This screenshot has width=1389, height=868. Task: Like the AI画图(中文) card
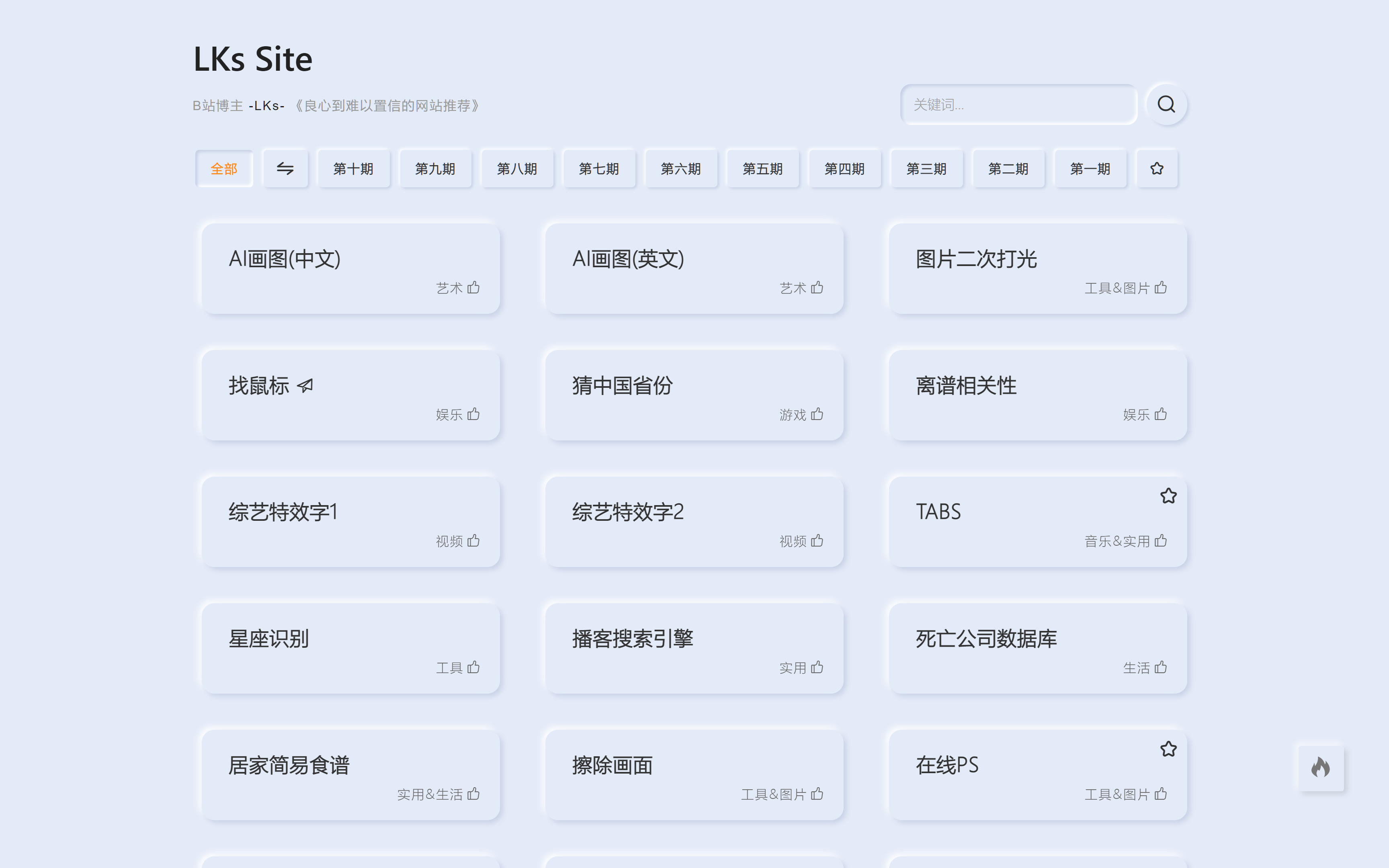473,288
